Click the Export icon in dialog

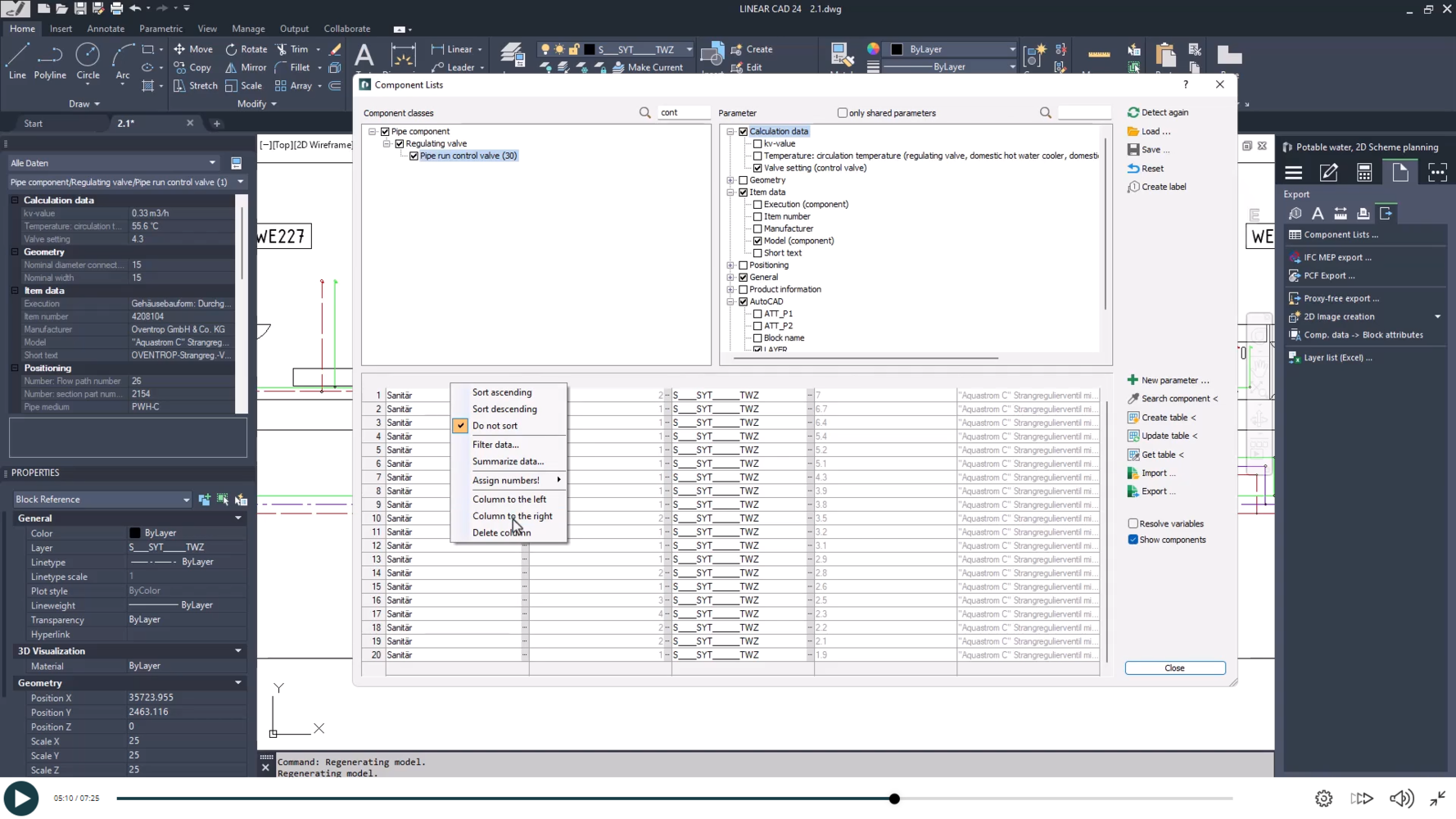1133,491
